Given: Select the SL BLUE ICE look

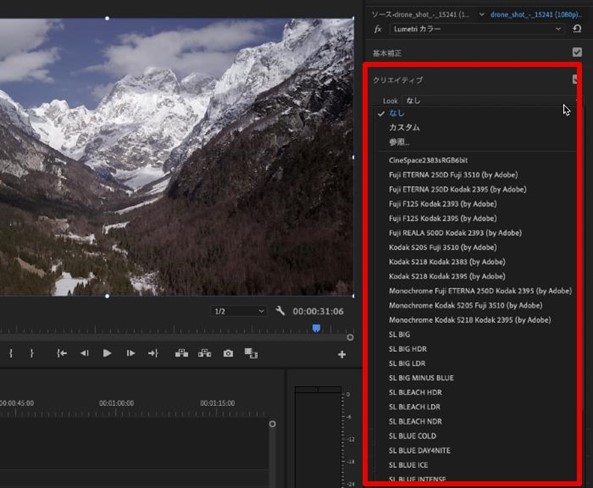Looking at the screenshot, I should pyautogui.click(x=408, y=465).
